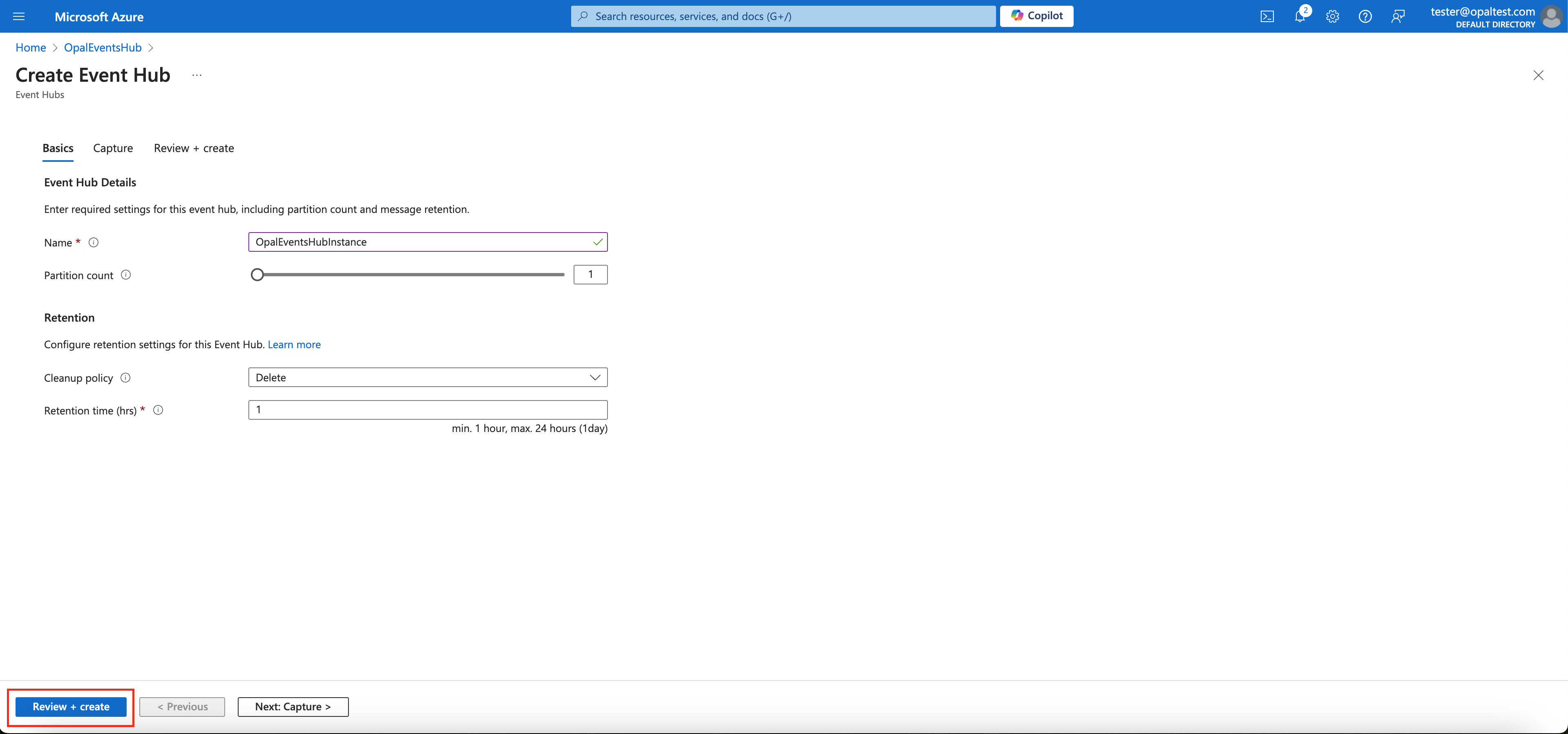The width and height of the screenshot is (1568, 734).
Task: Open portal settings gear
Action: coord(1332,16)
